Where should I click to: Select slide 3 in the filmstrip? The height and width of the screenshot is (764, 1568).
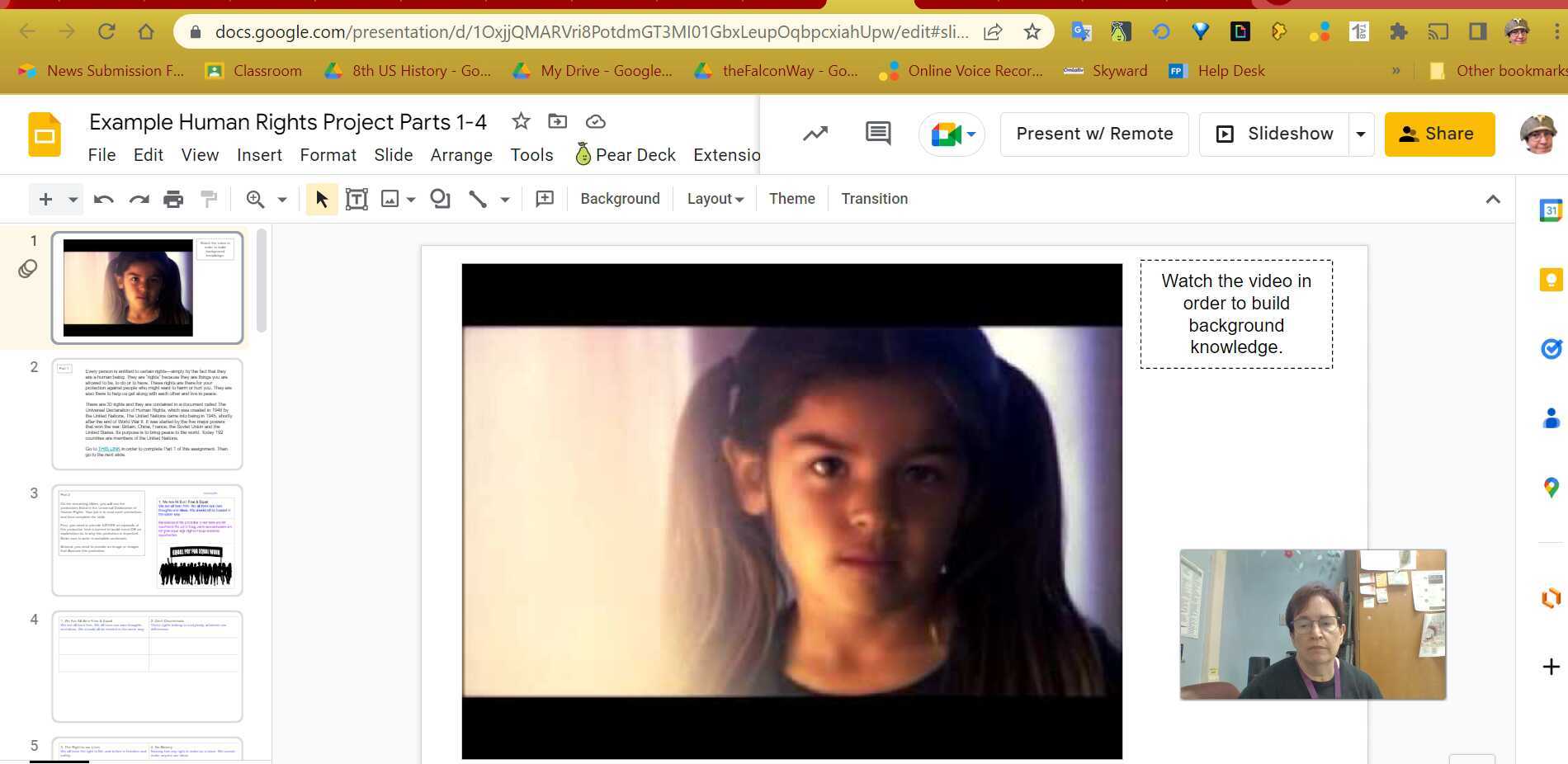[146, 540]
